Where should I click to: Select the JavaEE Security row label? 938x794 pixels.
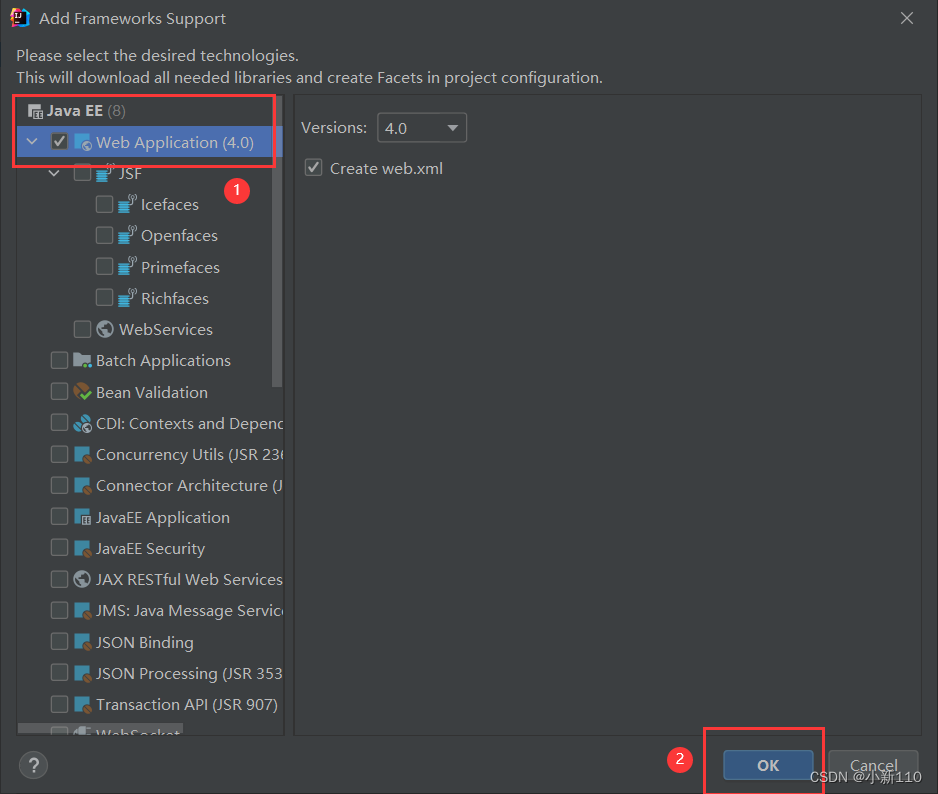(151, 549)
